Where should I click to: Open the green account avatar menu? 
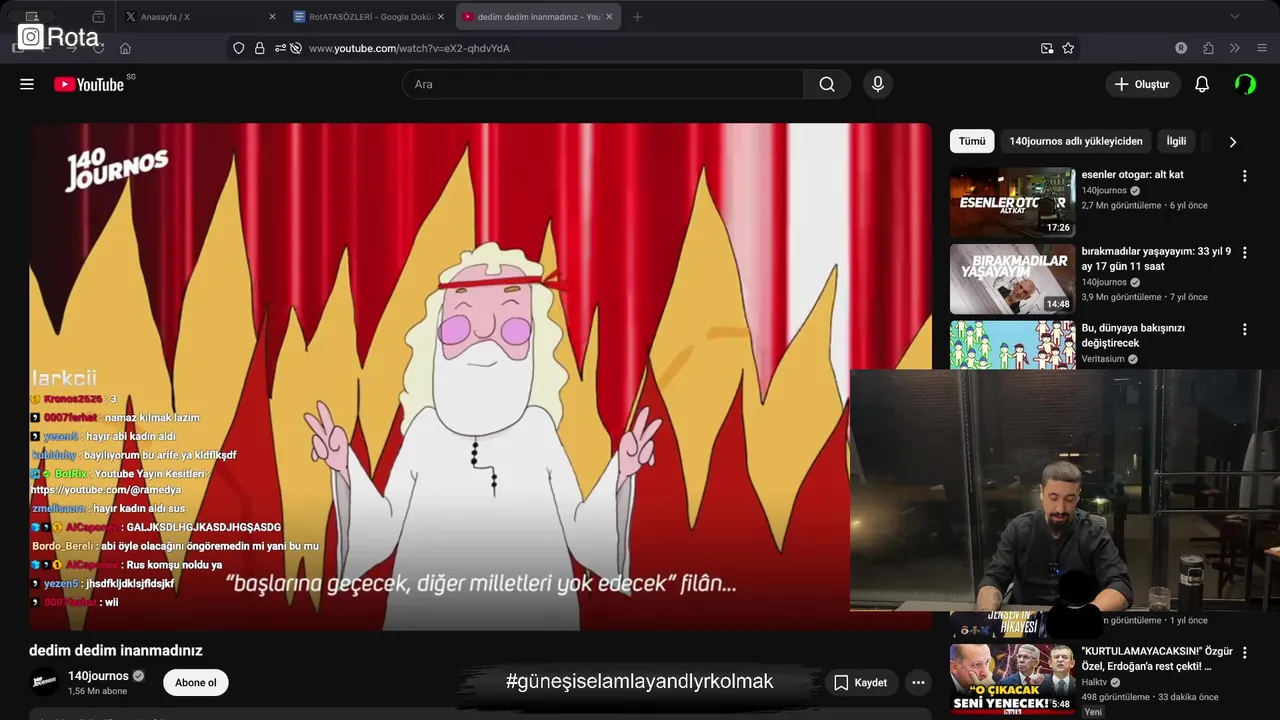pyautogui.click(x=1246, y=84)
